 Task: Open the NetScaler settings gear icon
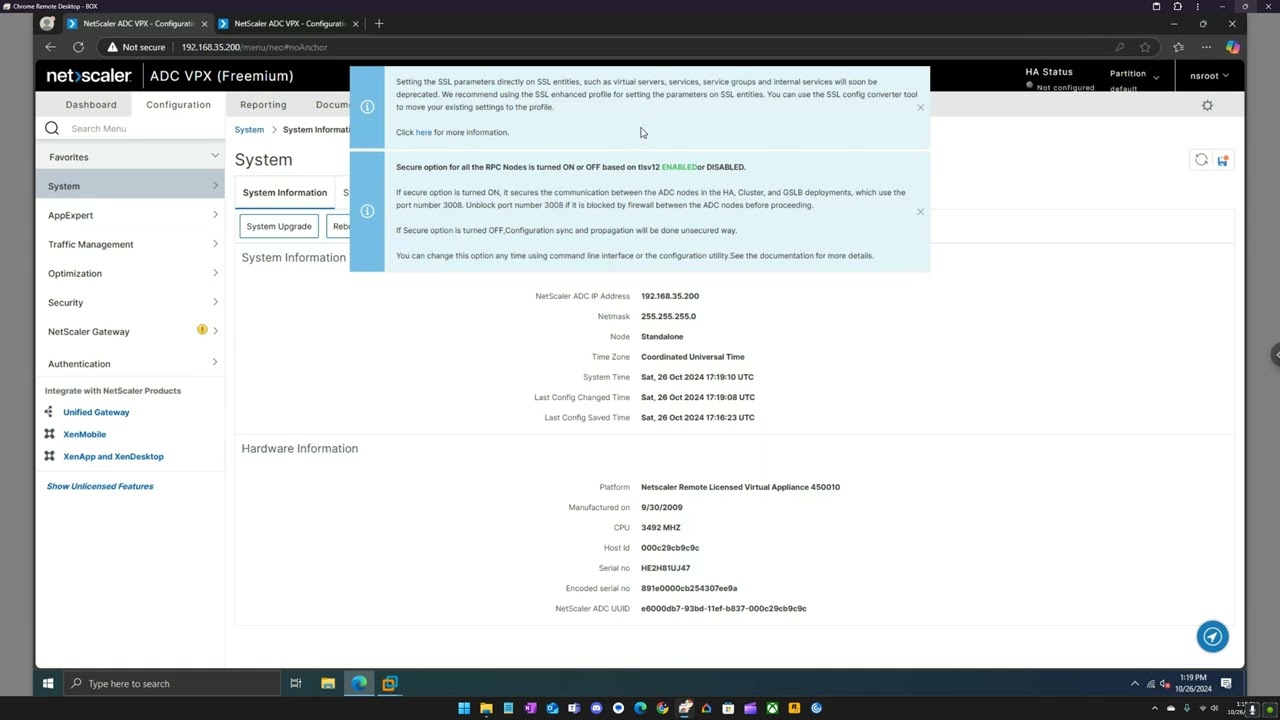click(1207, 105)
